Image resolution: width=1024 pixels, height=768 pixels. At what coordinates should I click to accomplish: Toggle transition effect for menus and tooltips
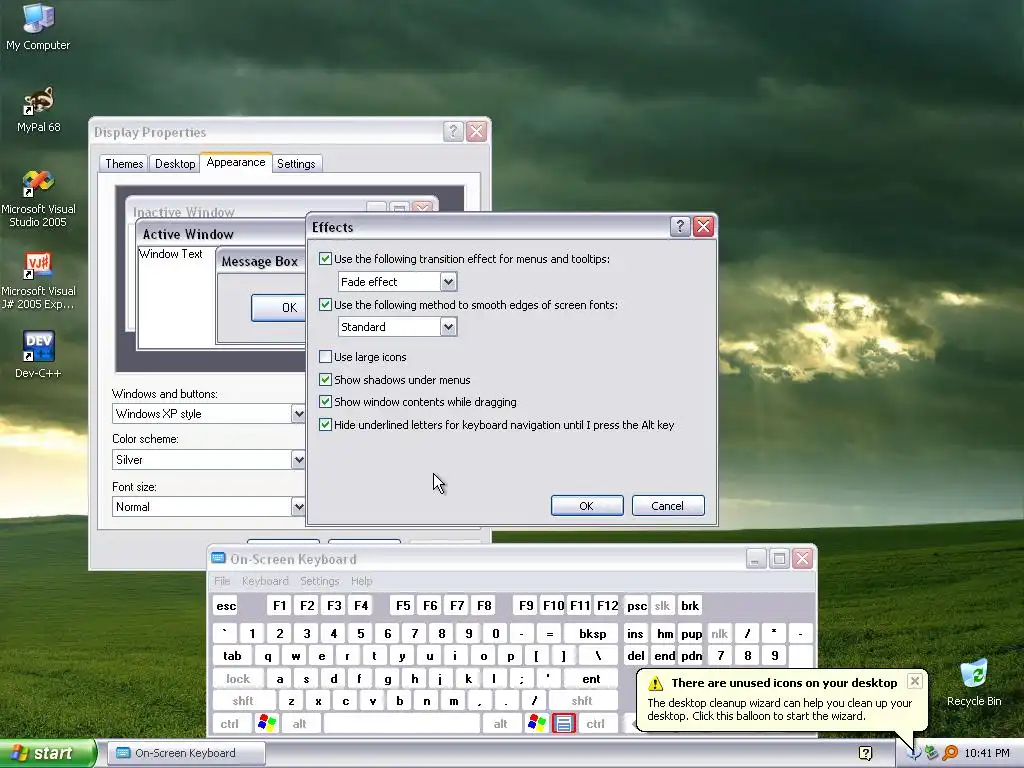click(x=325, y=259)
